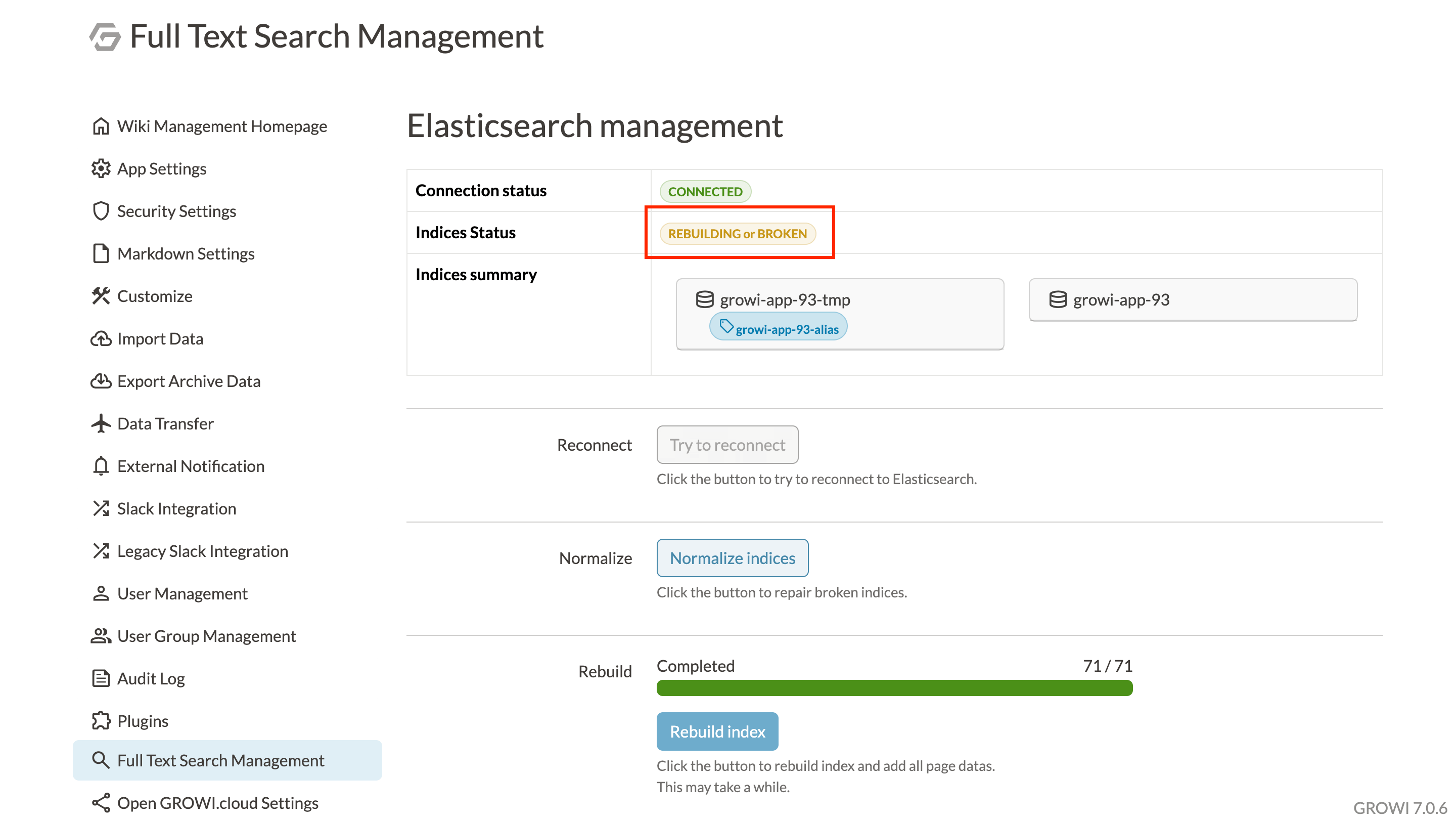Click database icon of growi-app-93-tmp index

pos(704,299)
